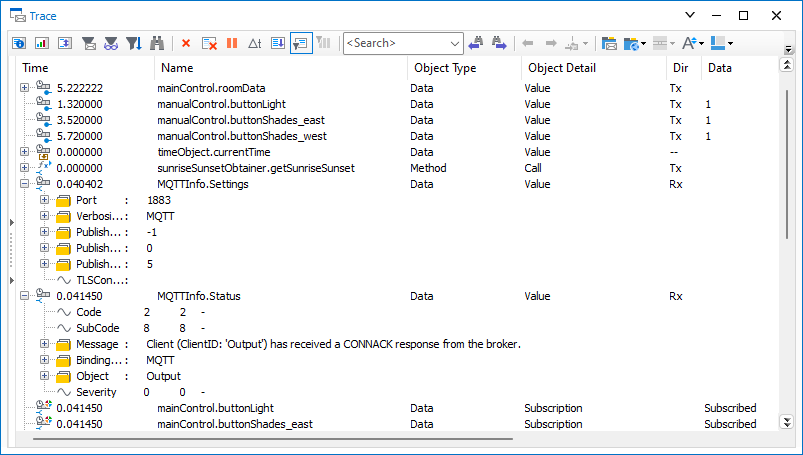Click the vertical scrollbar thumb
Image resolution: width=803 pixels, height=455 pixels.
pyautogui.click(x=787, y=164)
